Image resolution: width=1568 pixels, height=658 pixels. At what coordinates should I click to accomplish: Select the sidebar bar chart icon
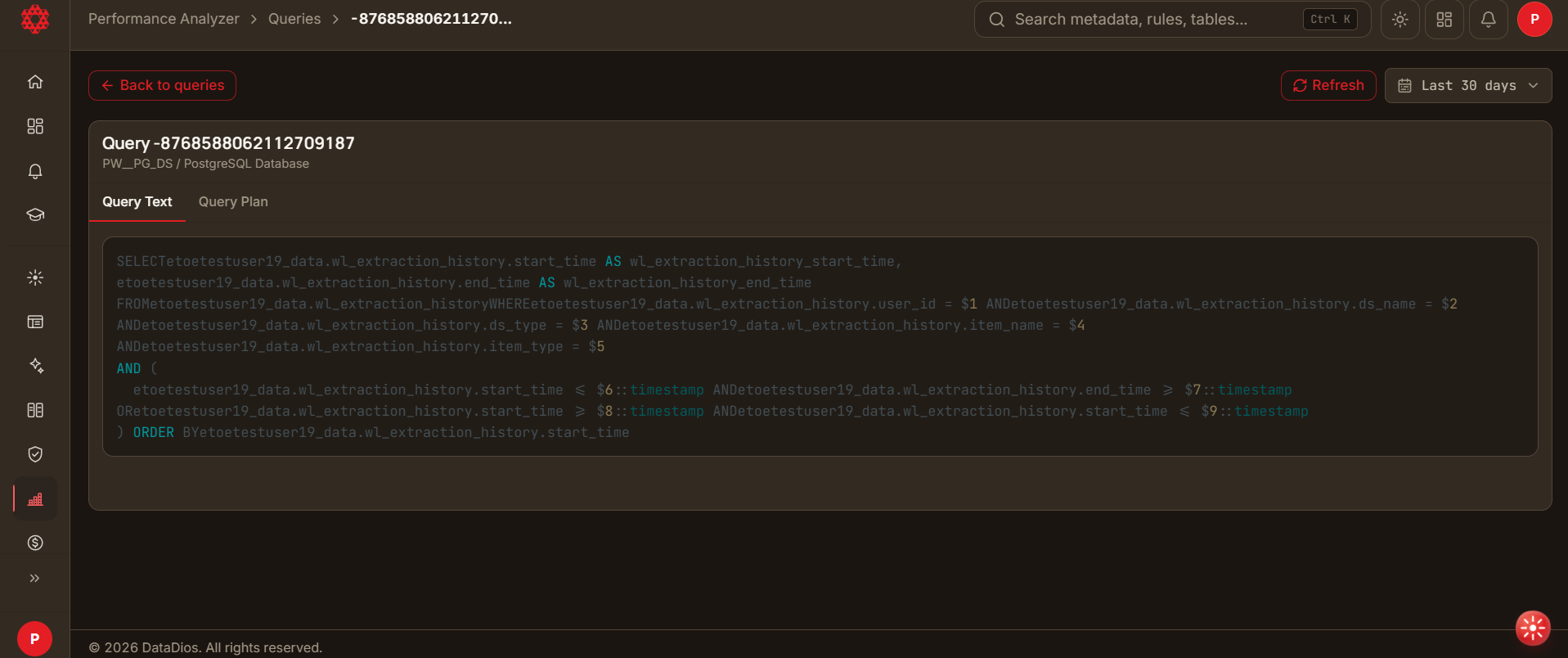coord(35,498)
